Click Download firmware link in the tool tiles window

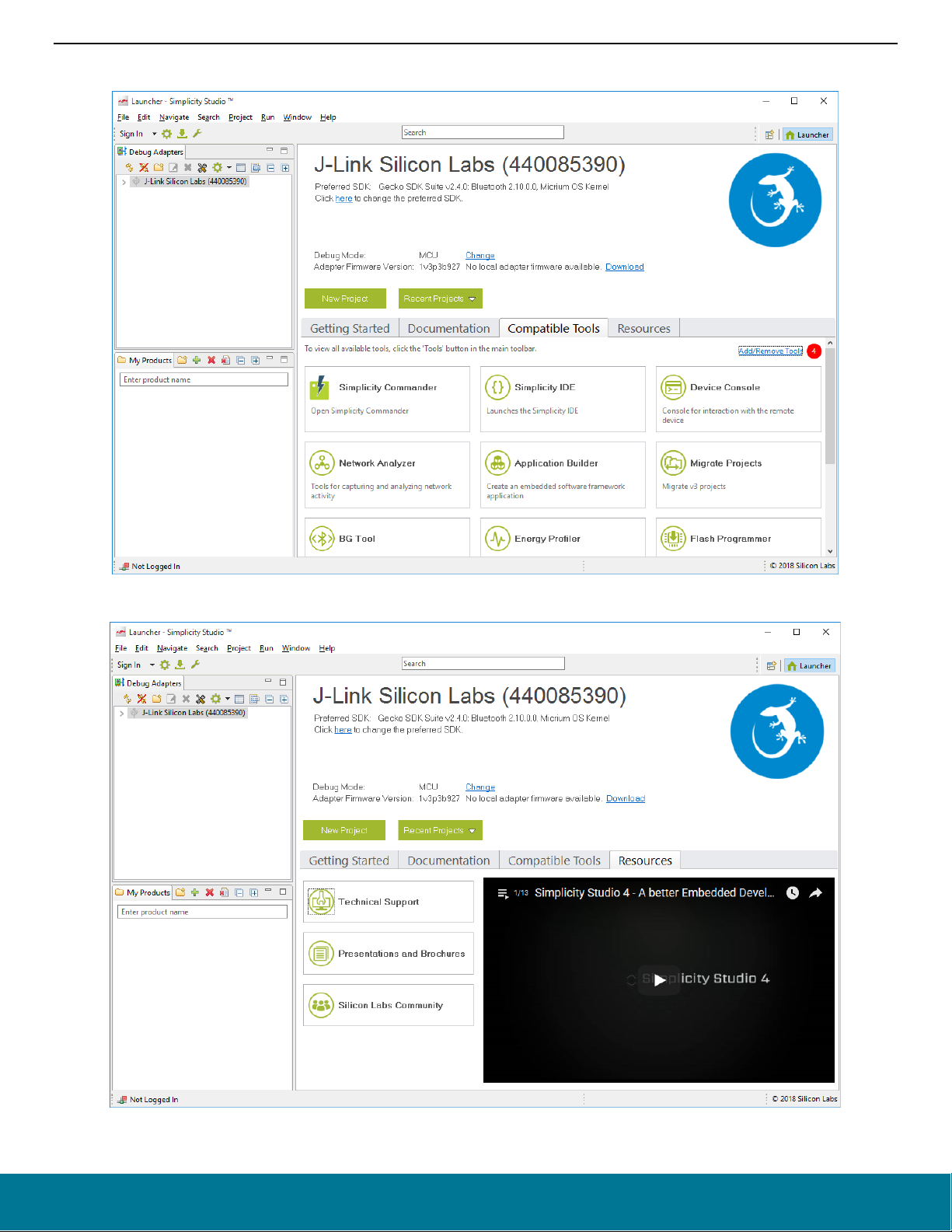click(x=625, y=267)
